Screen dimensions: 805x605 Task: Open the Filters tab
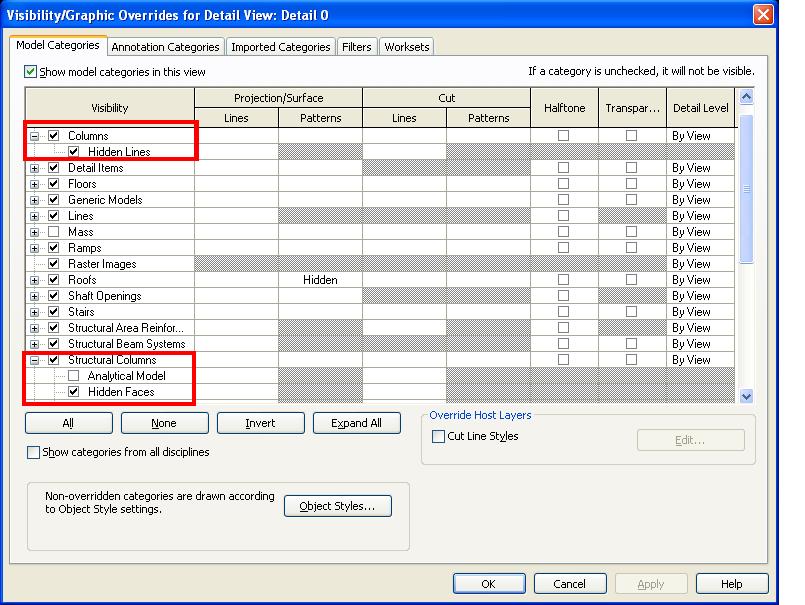point(356,47)
